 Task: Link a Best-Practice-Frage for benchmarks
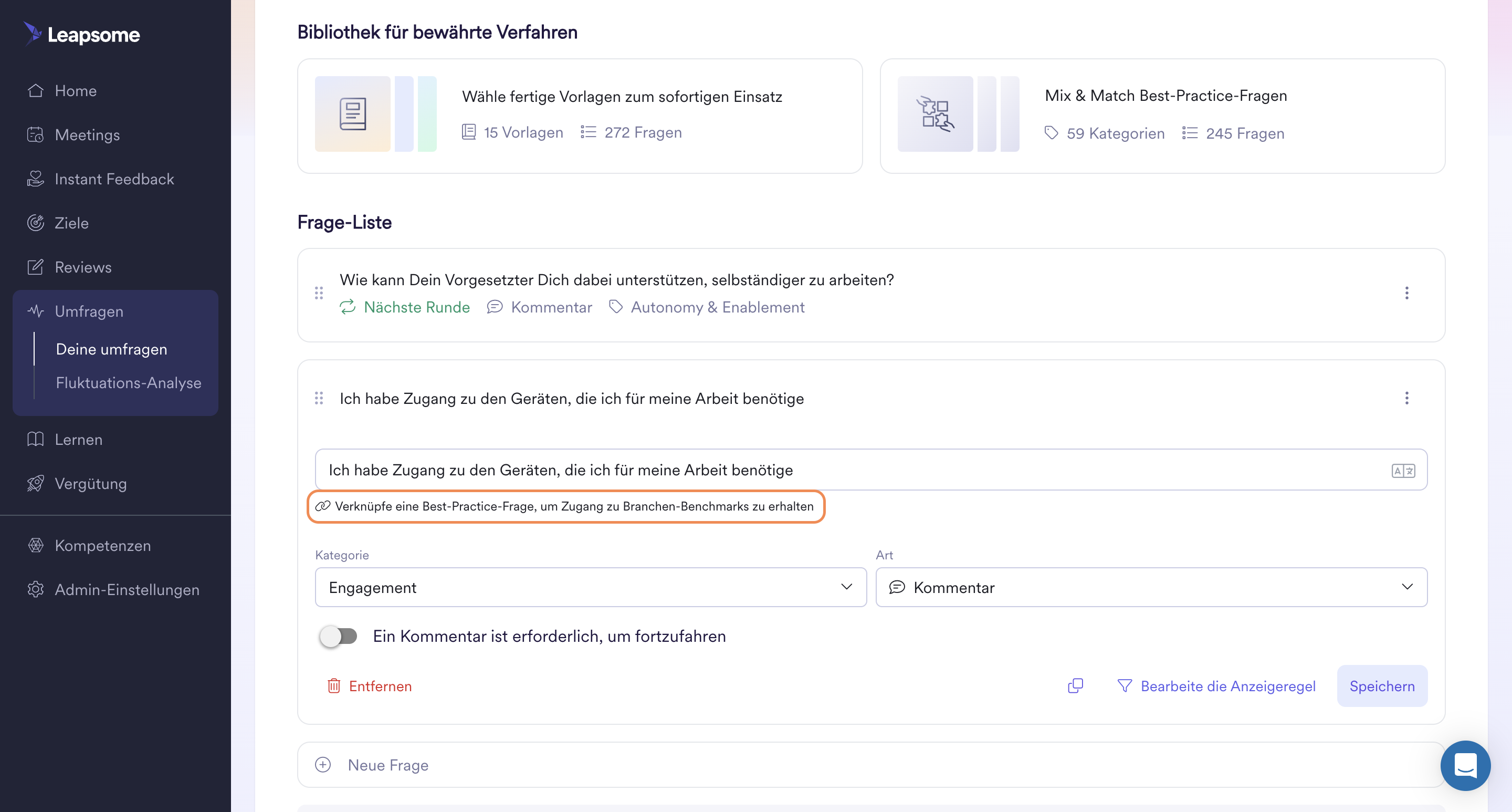[565, 506]
